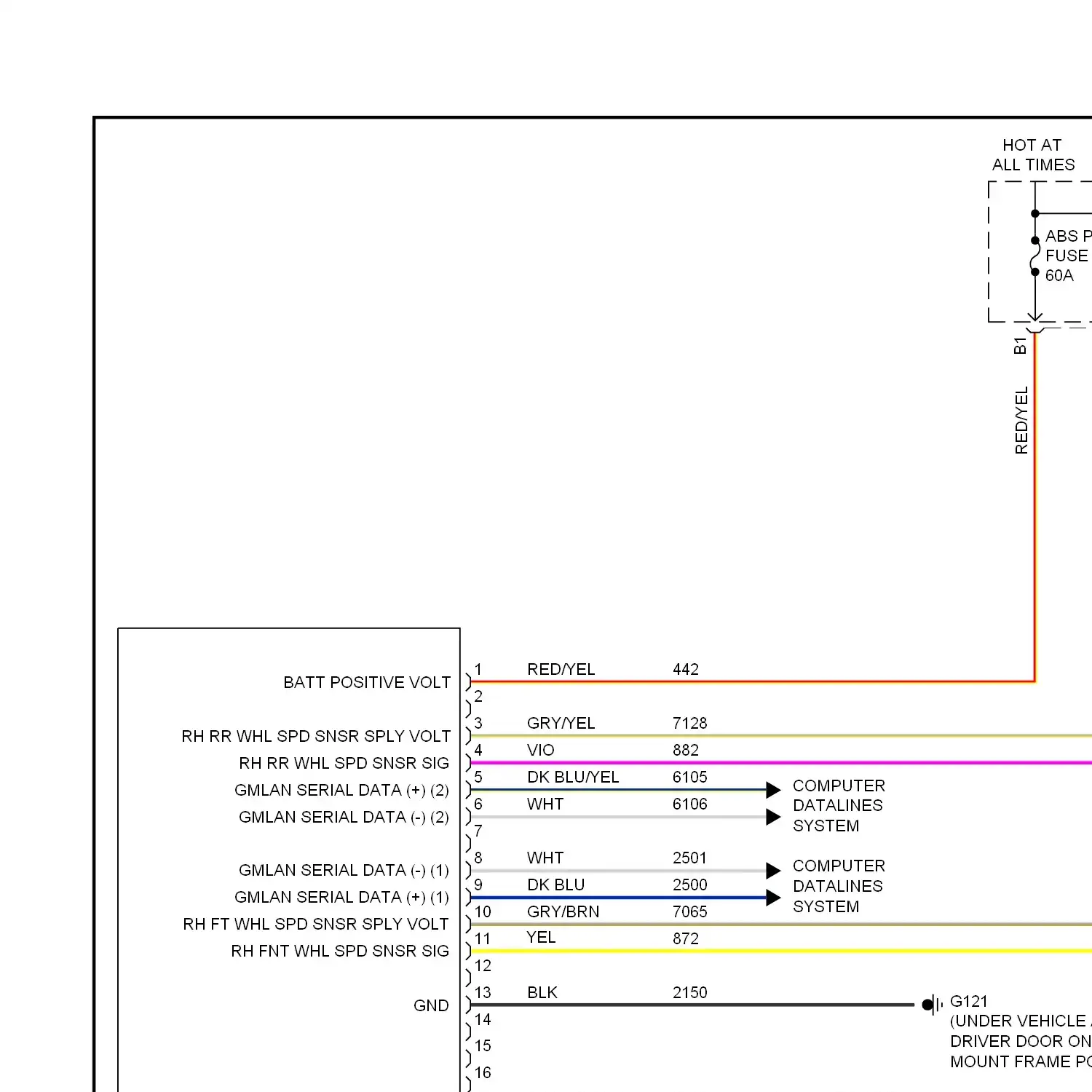Select the GRY/YEL wire label

(561, 723)
